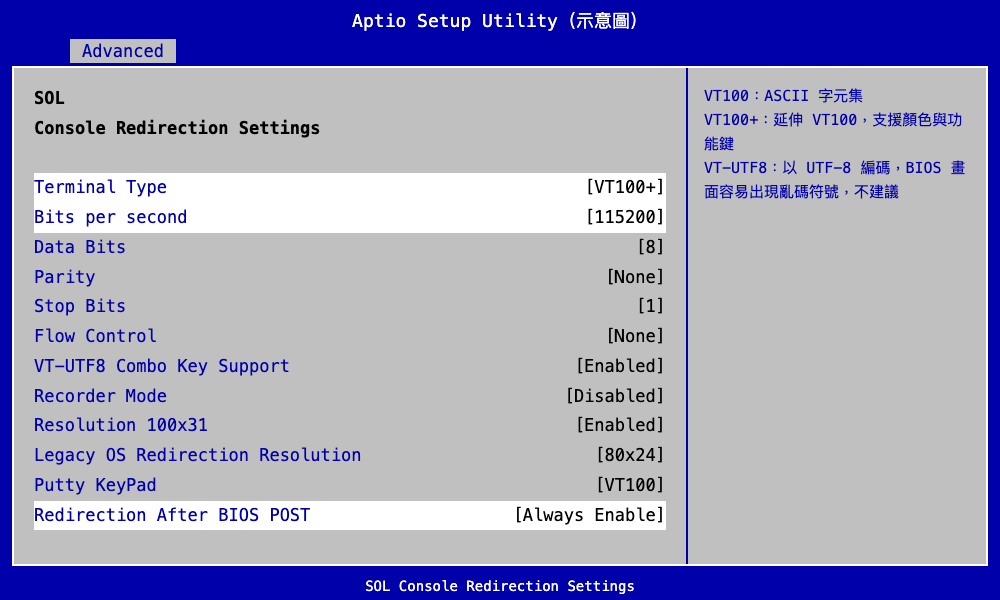Select the Data Bits row label
Image resolution: width=1000 pixels, height=600 pixels.
(x=80, y=247)
